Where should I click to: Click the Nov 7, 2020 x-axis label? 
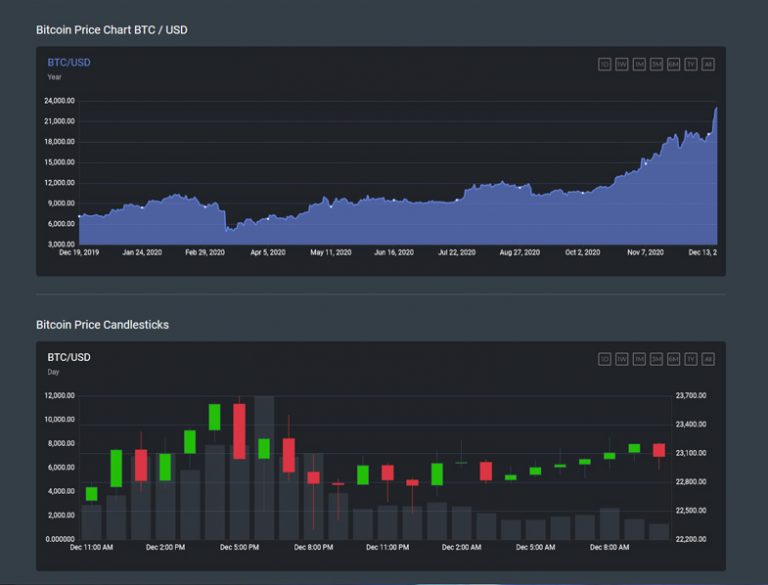coord(646,252)
